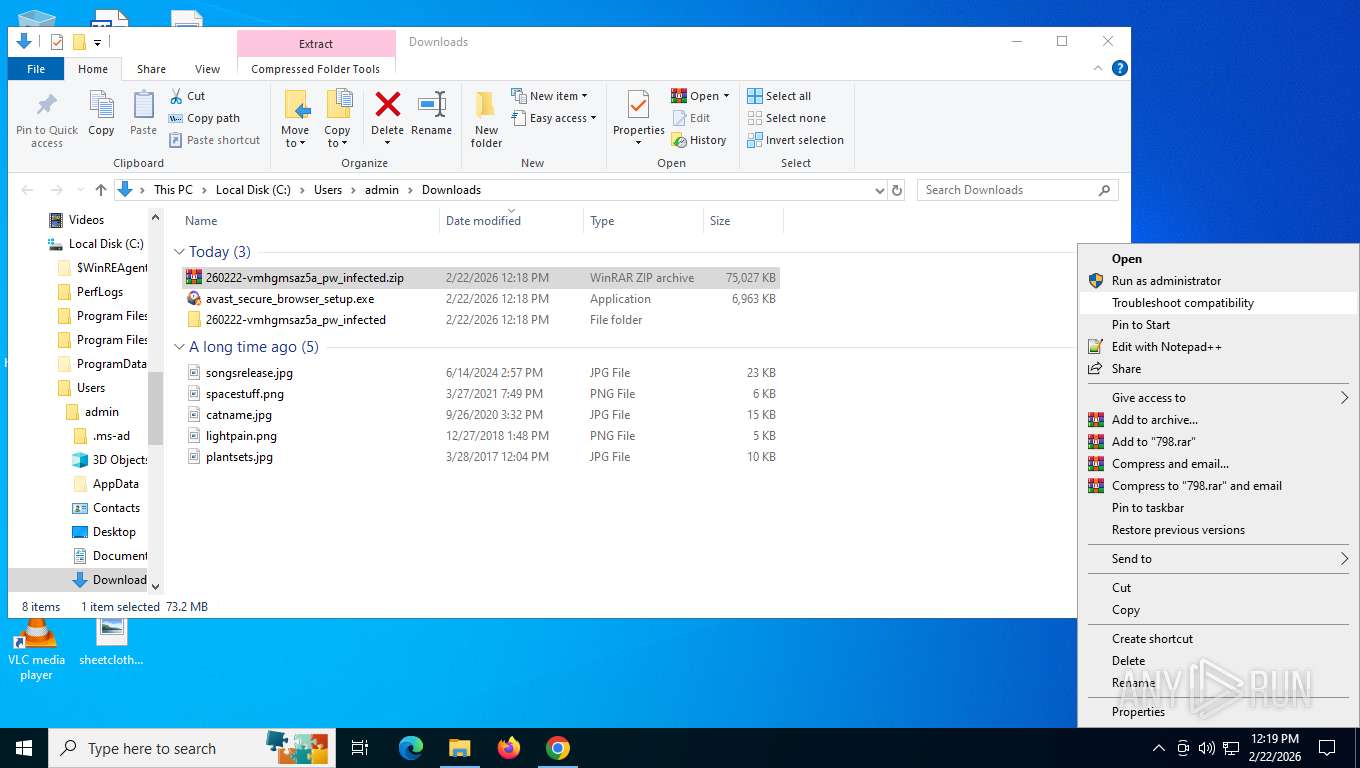Choose Run as administrator in context menu
This screenshot has height=768, width=1360.
[1218, 281]
